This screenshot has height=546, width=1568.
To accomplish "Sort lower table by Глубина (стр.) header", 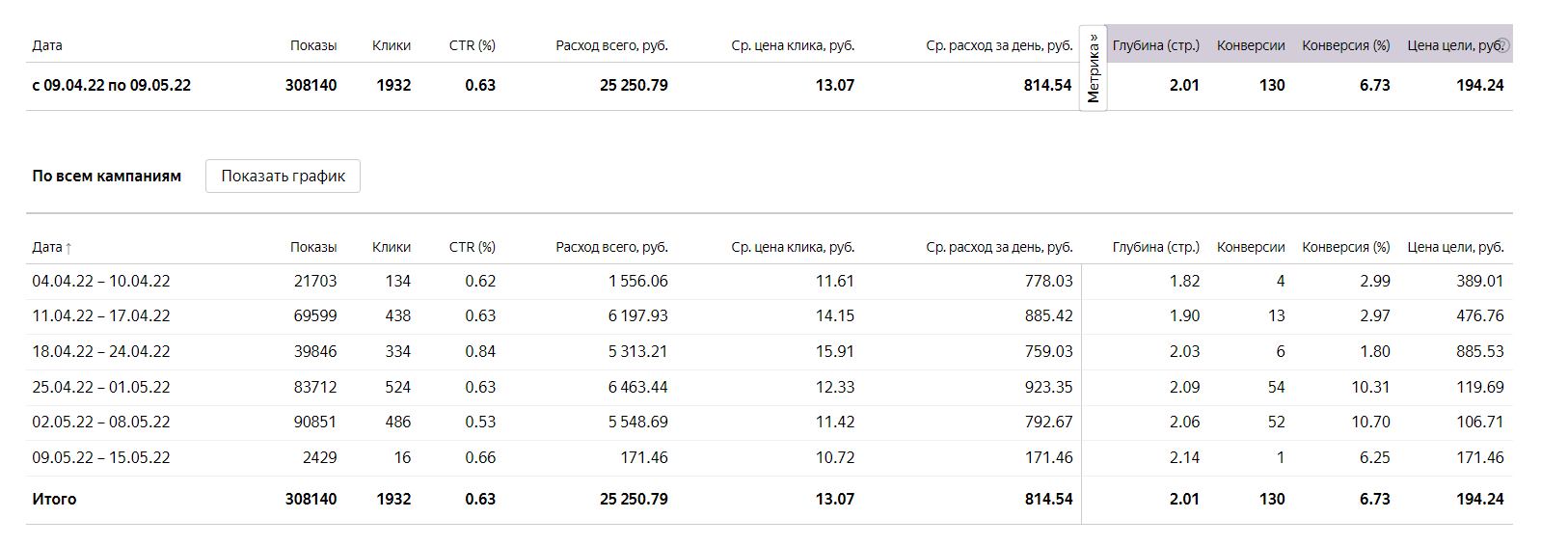I will [x=1155, y=247].
